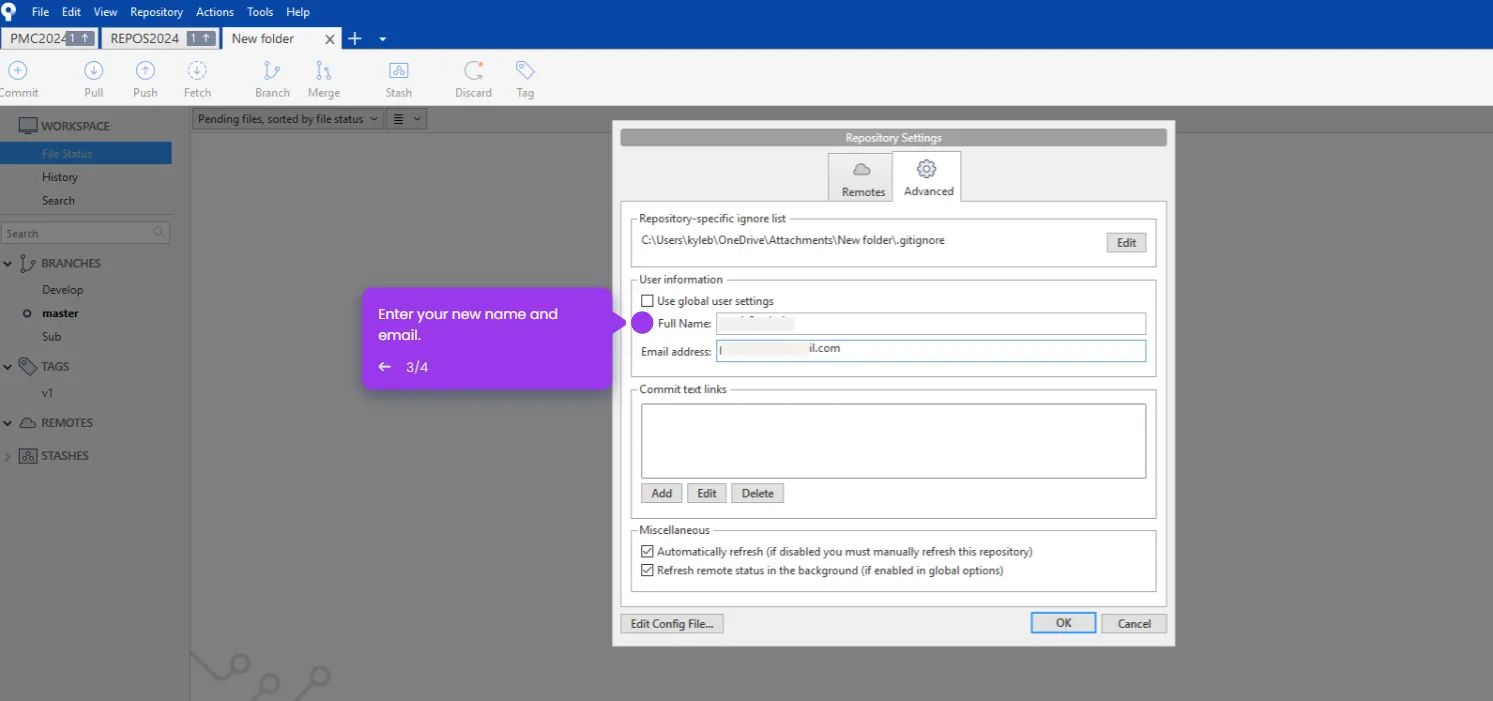
Task: Select the Develop branch
Action: pyautogui.click(x=63, y=290)
